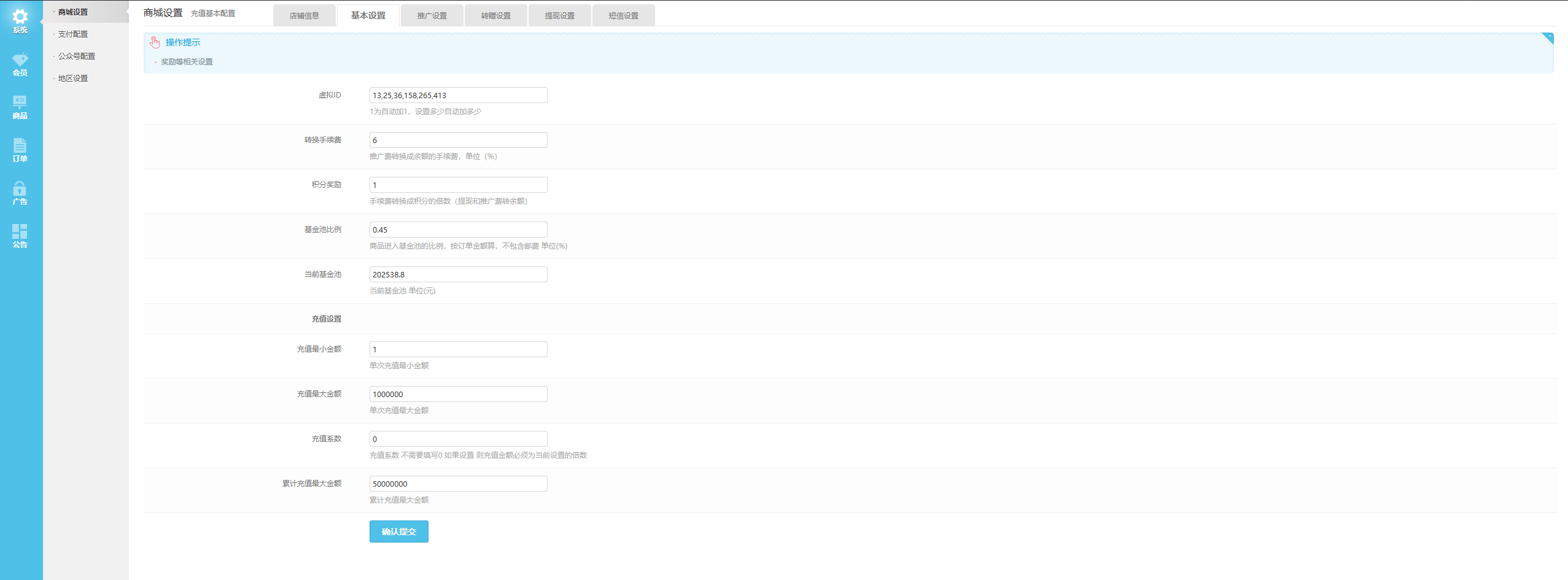Select the 提现设置 tab

(559, 16)
